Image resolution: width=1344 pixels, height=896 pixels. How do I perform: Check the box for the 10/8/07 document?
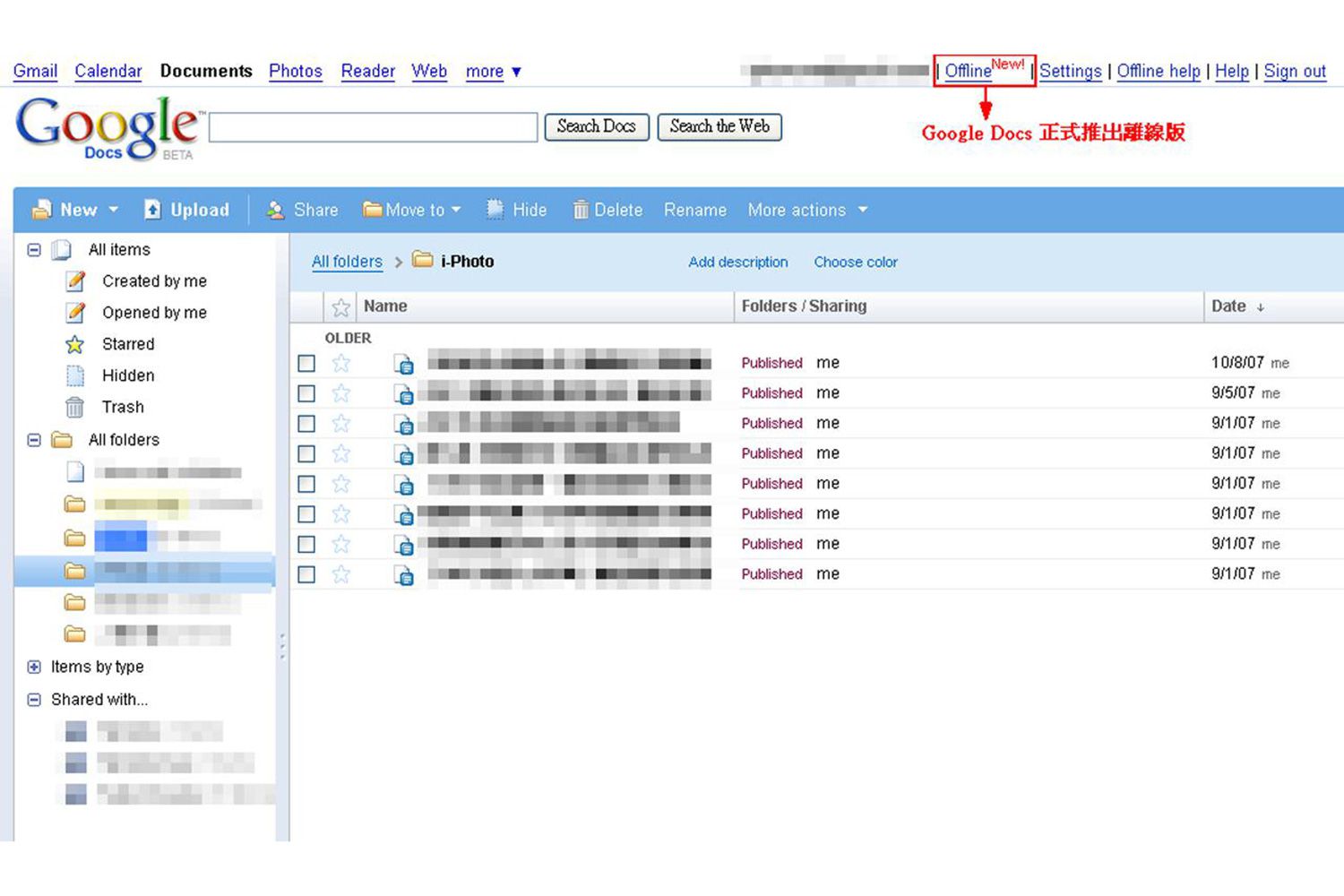coord(306,363)
